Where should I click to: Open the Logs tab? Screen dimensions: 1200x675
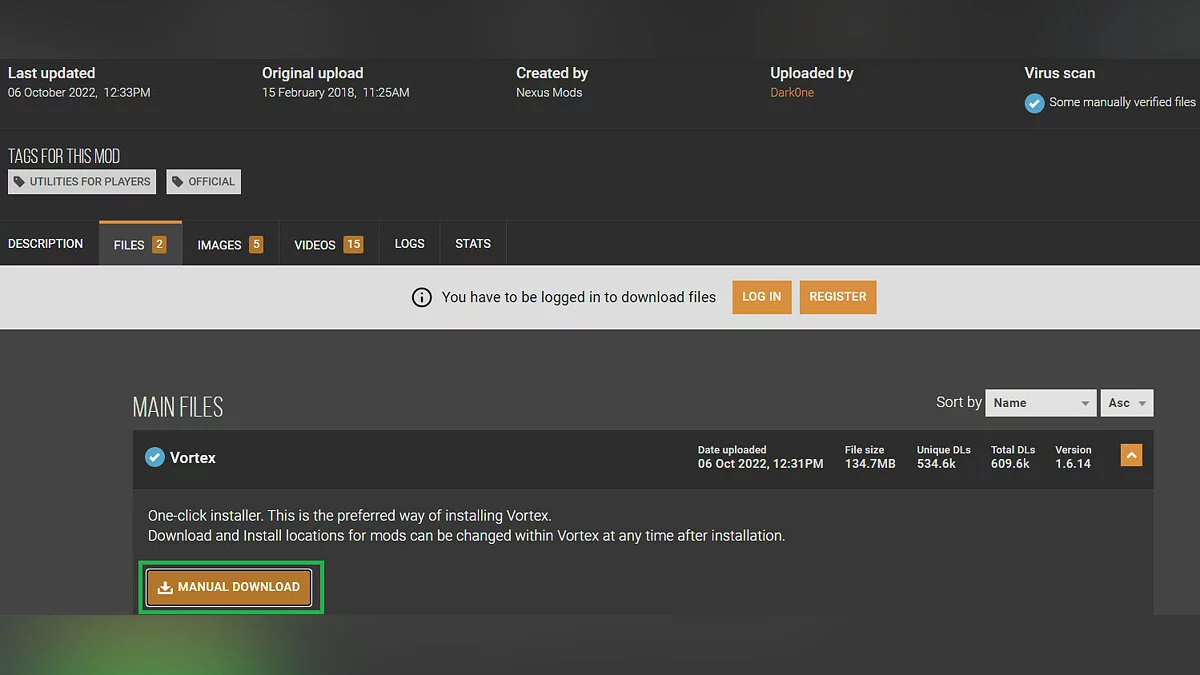click(409, 244)
